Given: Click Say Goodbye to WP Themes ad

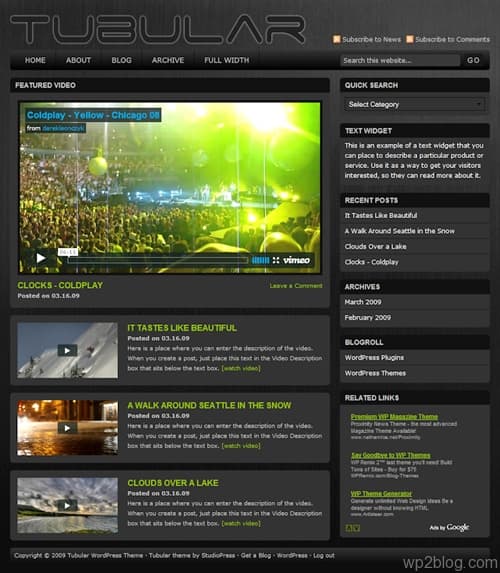Looking at the screenshot, I should 390,455.
